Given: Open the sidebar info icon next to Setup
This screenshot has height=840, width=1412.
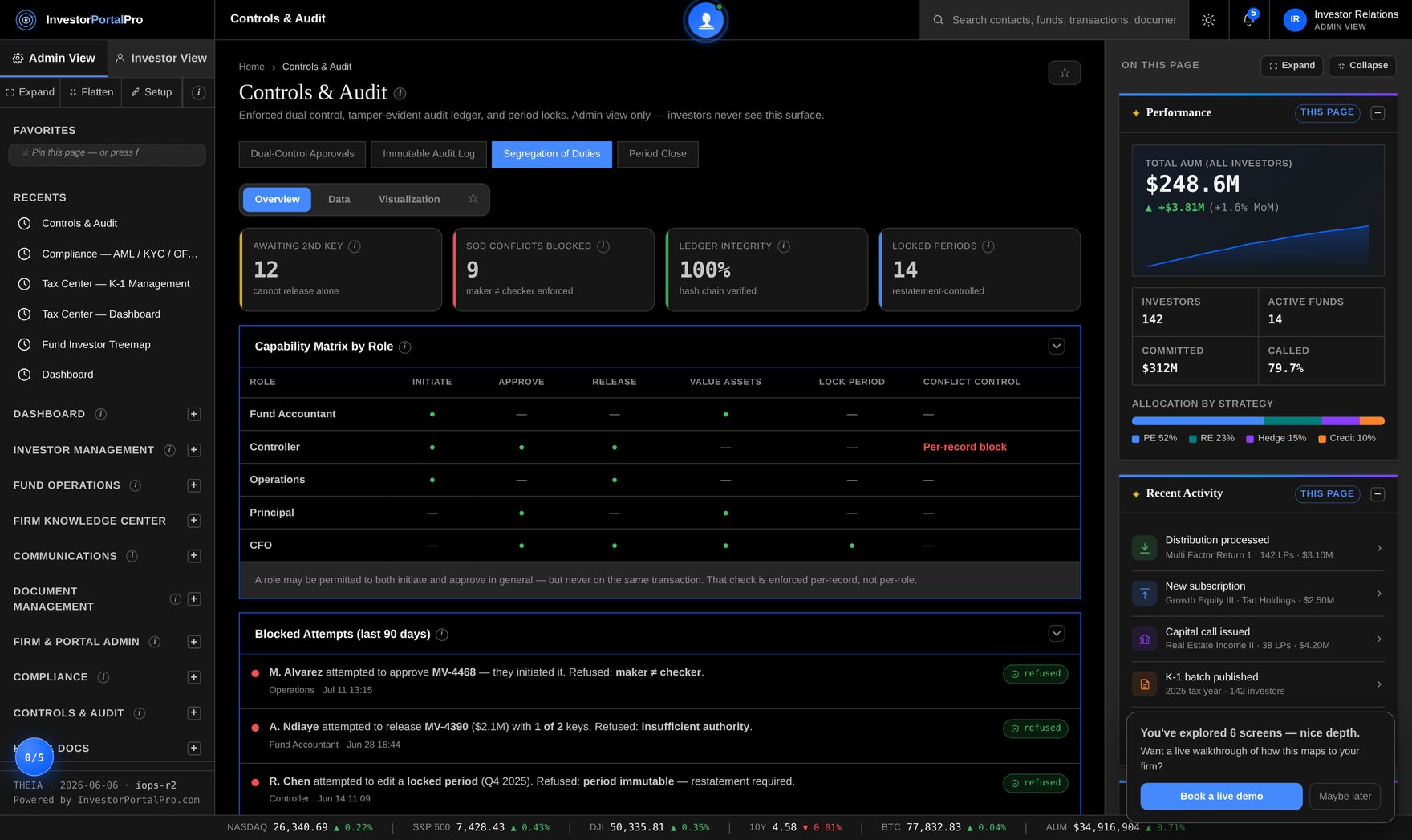Looking at the screenshot, I should [198, 92].
